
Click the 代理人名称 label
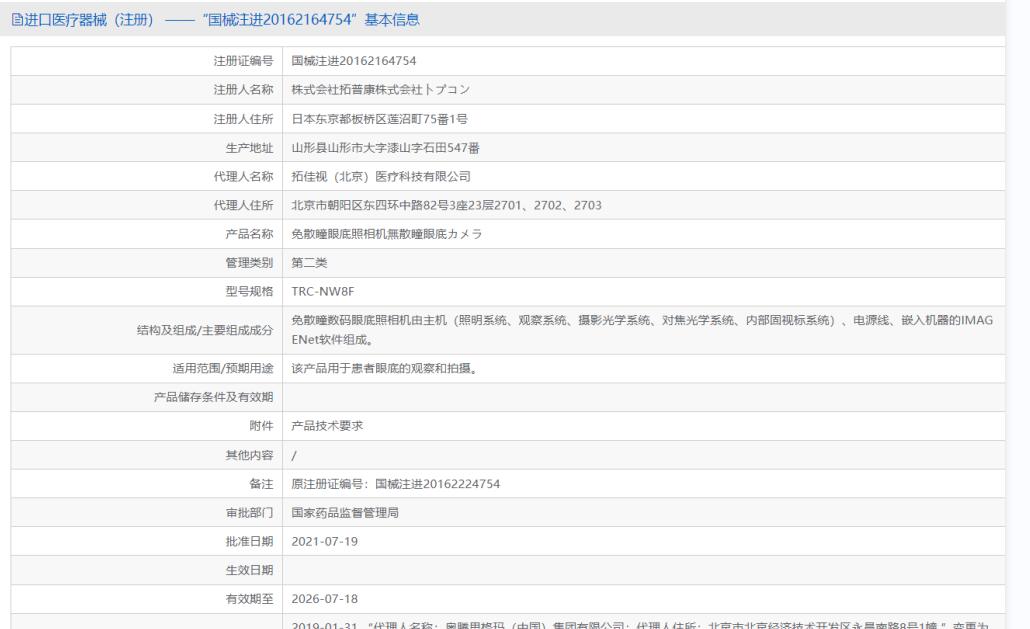[243, 177]
